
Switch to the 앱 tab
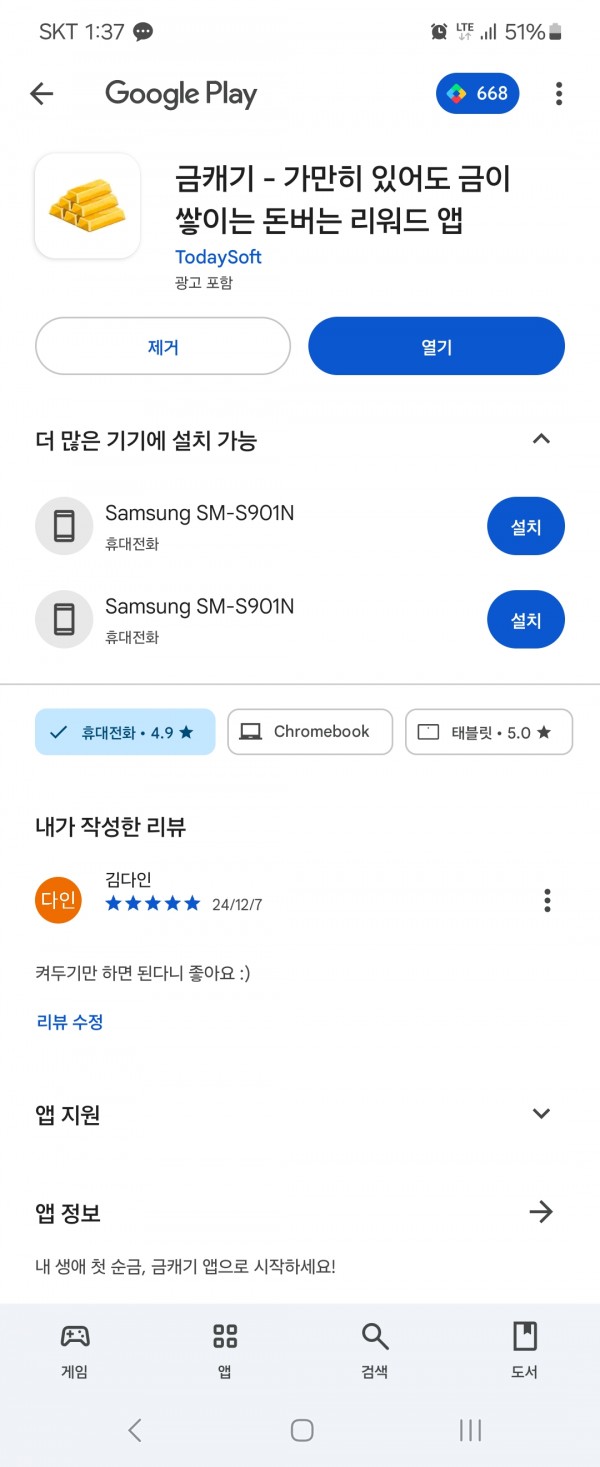click(x=225, y=1350)
